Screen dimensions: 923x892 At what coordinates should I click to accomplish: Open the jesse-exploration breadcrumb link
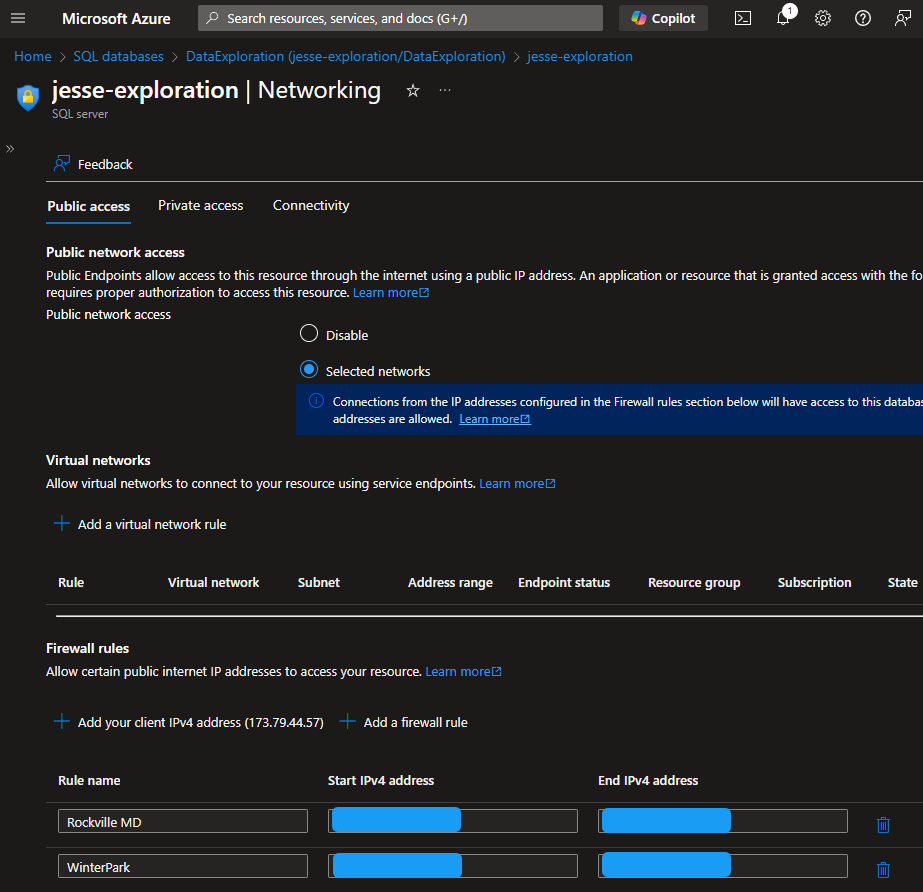[x=580, y=57]
